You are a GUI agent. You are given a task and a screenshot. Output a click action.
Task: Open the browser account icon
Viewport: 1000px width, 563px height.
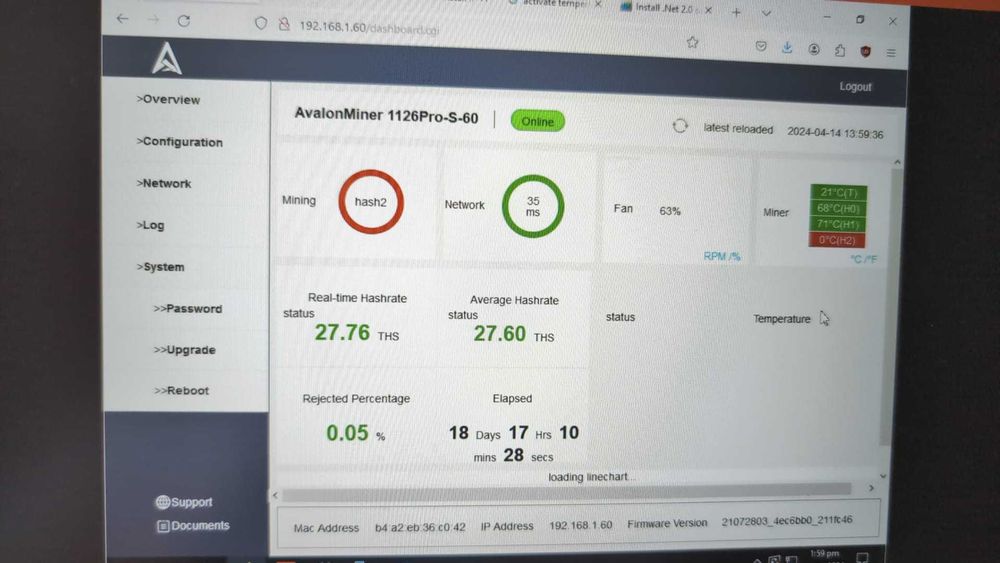(814, 49)
